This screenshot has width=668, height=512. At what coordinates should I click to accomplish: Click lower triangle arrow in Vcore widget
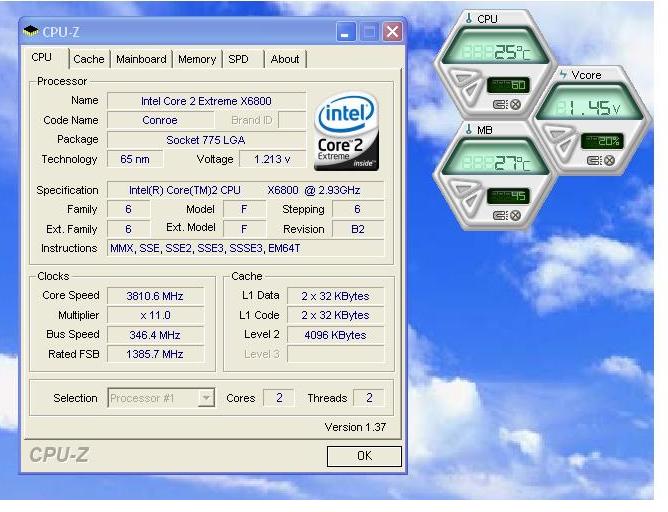[567, 147]
